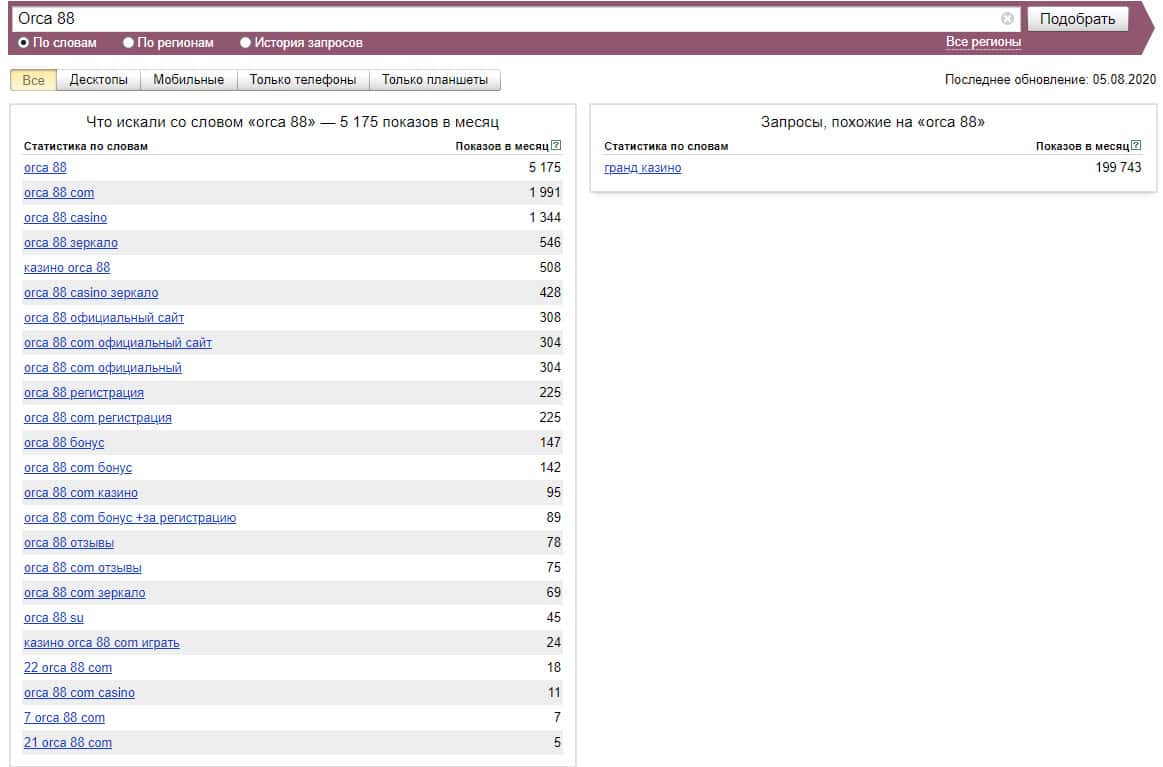This screenshot has height=767, width=1163.
Task: Open the 'orca 88 su' keyword link
Action: point(54,618)
